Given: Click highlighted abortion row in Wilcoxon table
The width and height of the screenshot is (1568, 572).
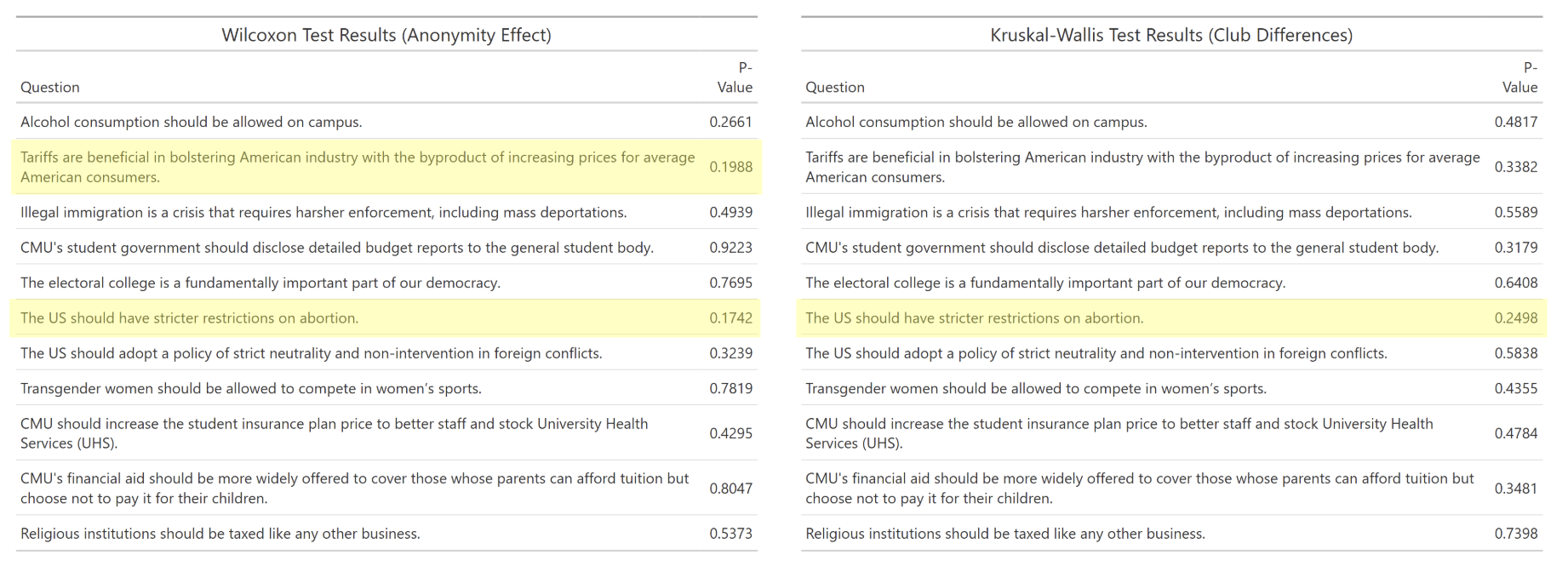Looking at the screenshot, I should point(386,317).
